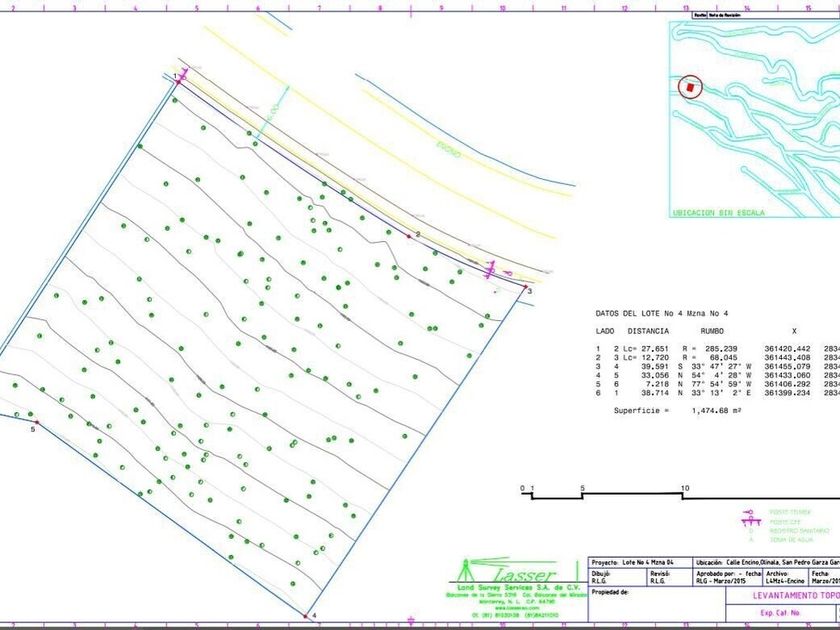
Task: Click the 'Exp. Cat. No.' label
Action: [x=779, y=612]
